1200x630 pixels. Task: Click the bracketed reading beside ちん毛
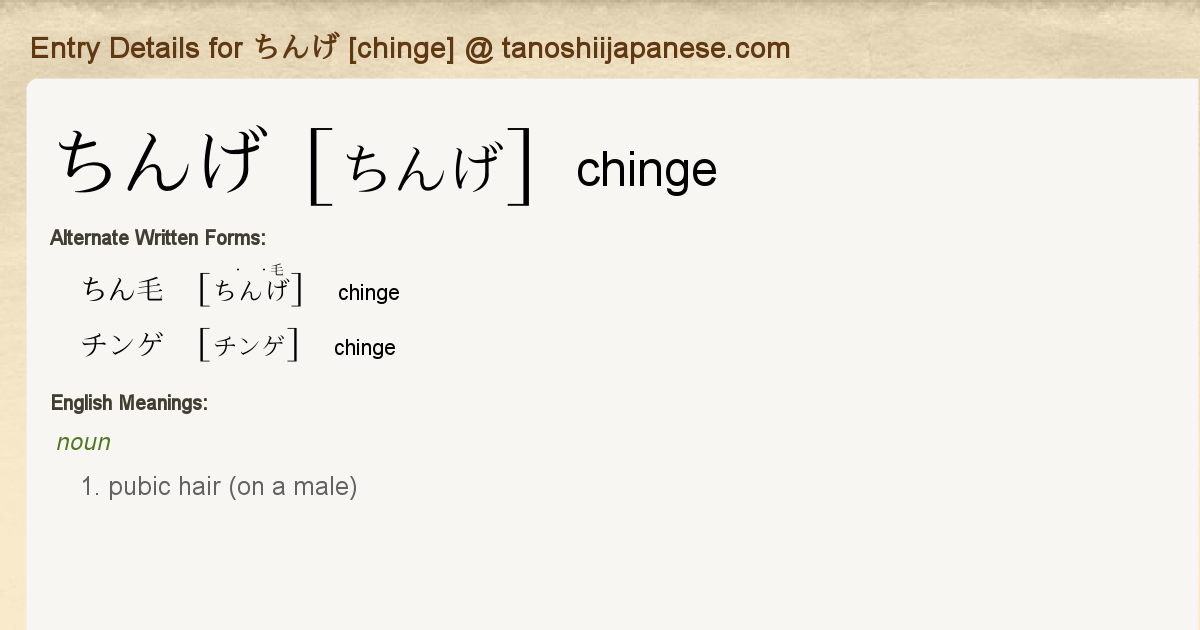(251, 290)
